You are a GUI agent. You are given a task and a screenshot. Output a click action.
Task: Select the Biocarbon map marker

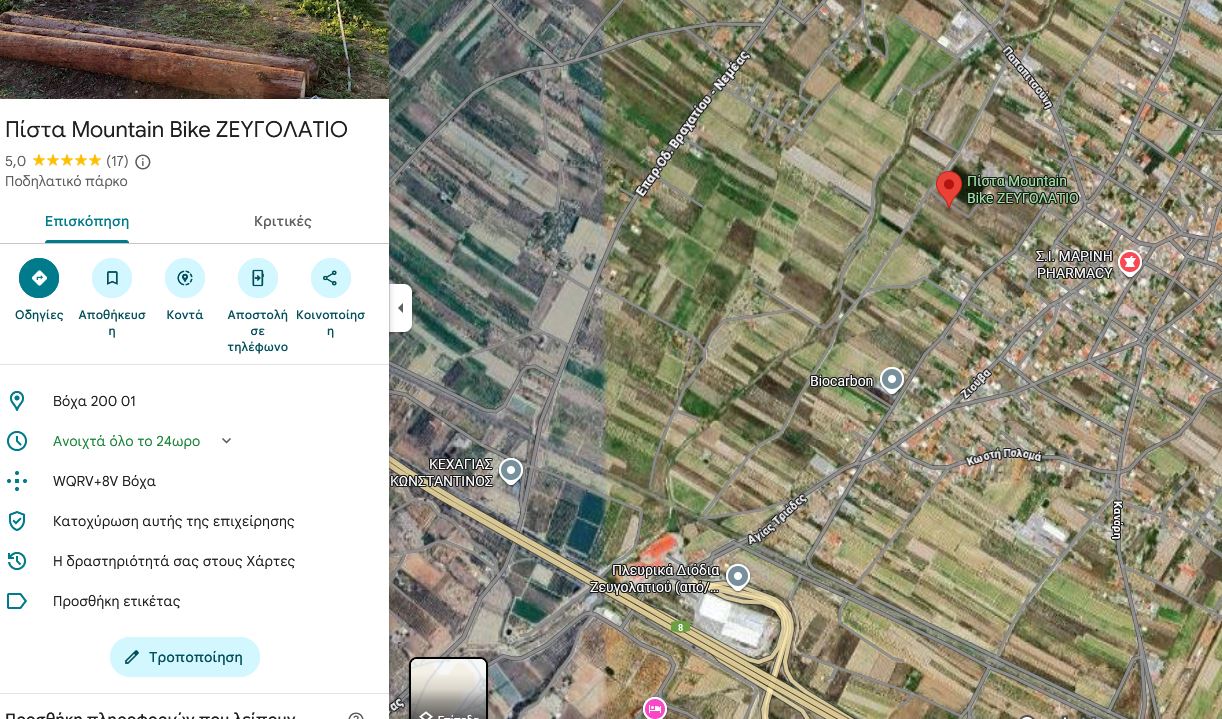click(892, 380)
